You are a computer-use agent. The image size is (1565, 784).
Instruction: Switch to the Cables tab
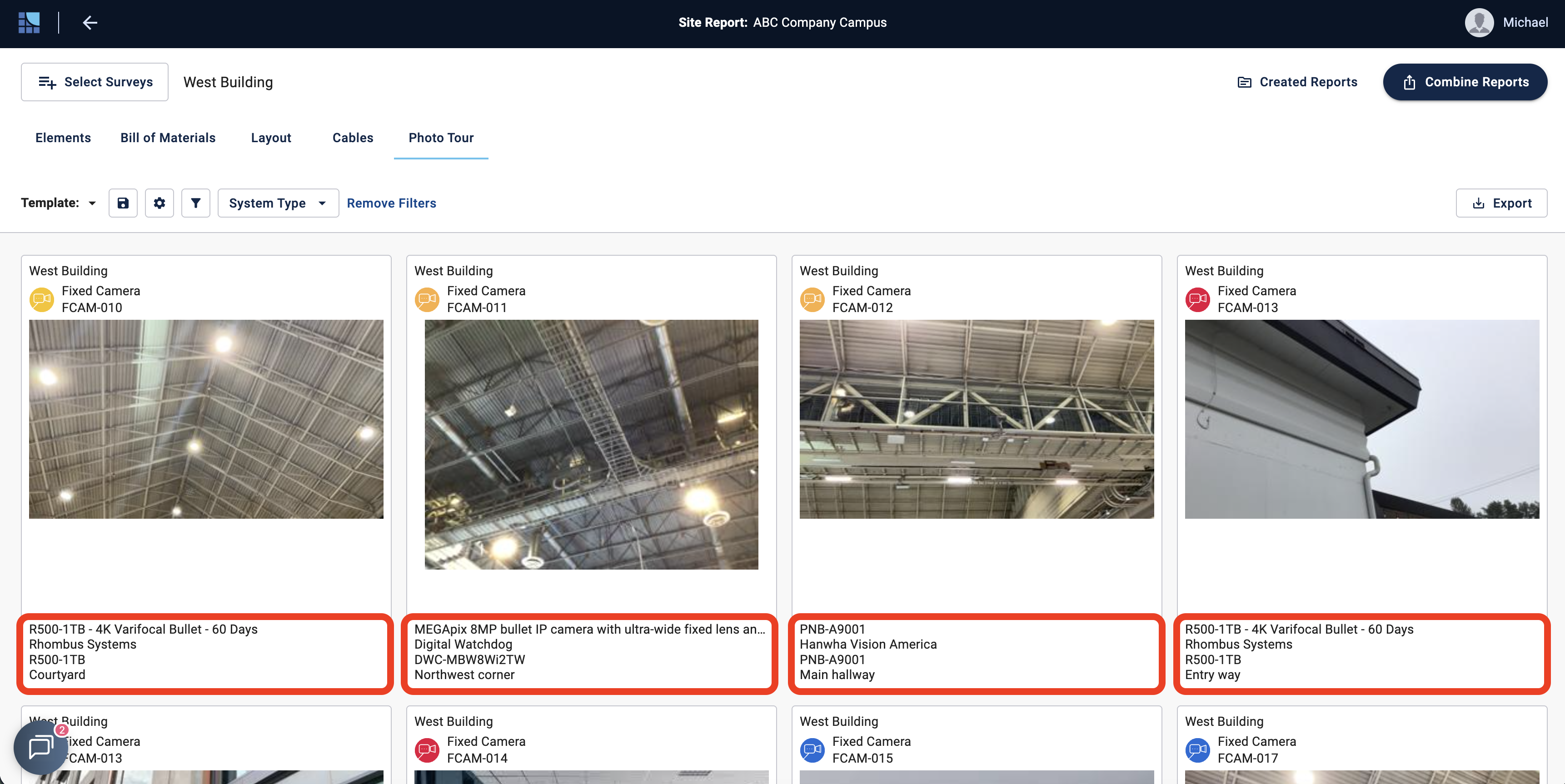tap(352, 138)
